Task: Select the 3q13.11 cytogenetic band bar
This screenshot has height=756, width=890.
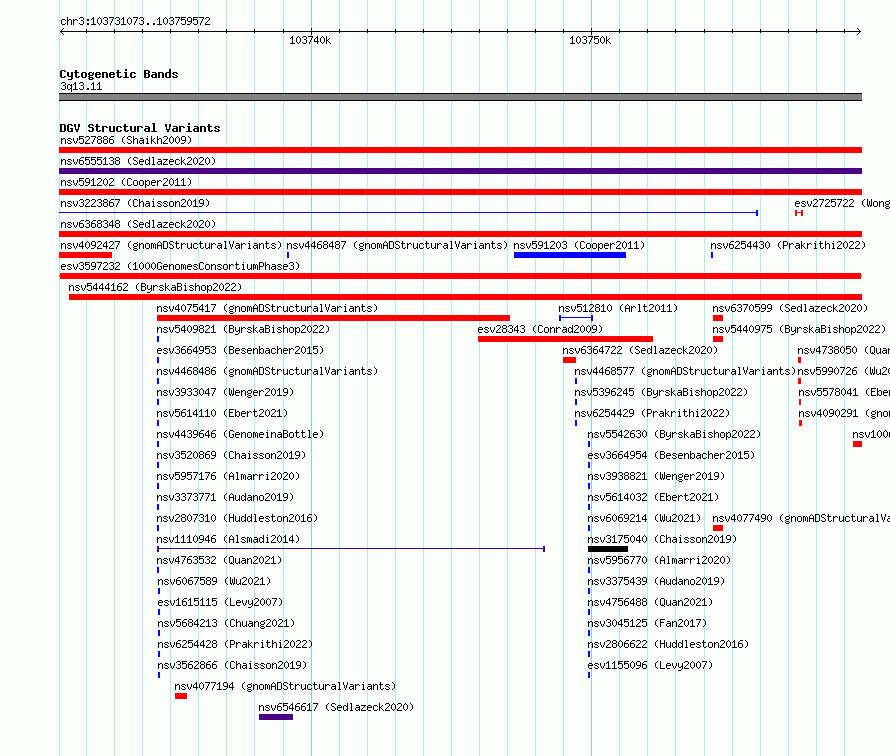Action: tap(460, 97)
